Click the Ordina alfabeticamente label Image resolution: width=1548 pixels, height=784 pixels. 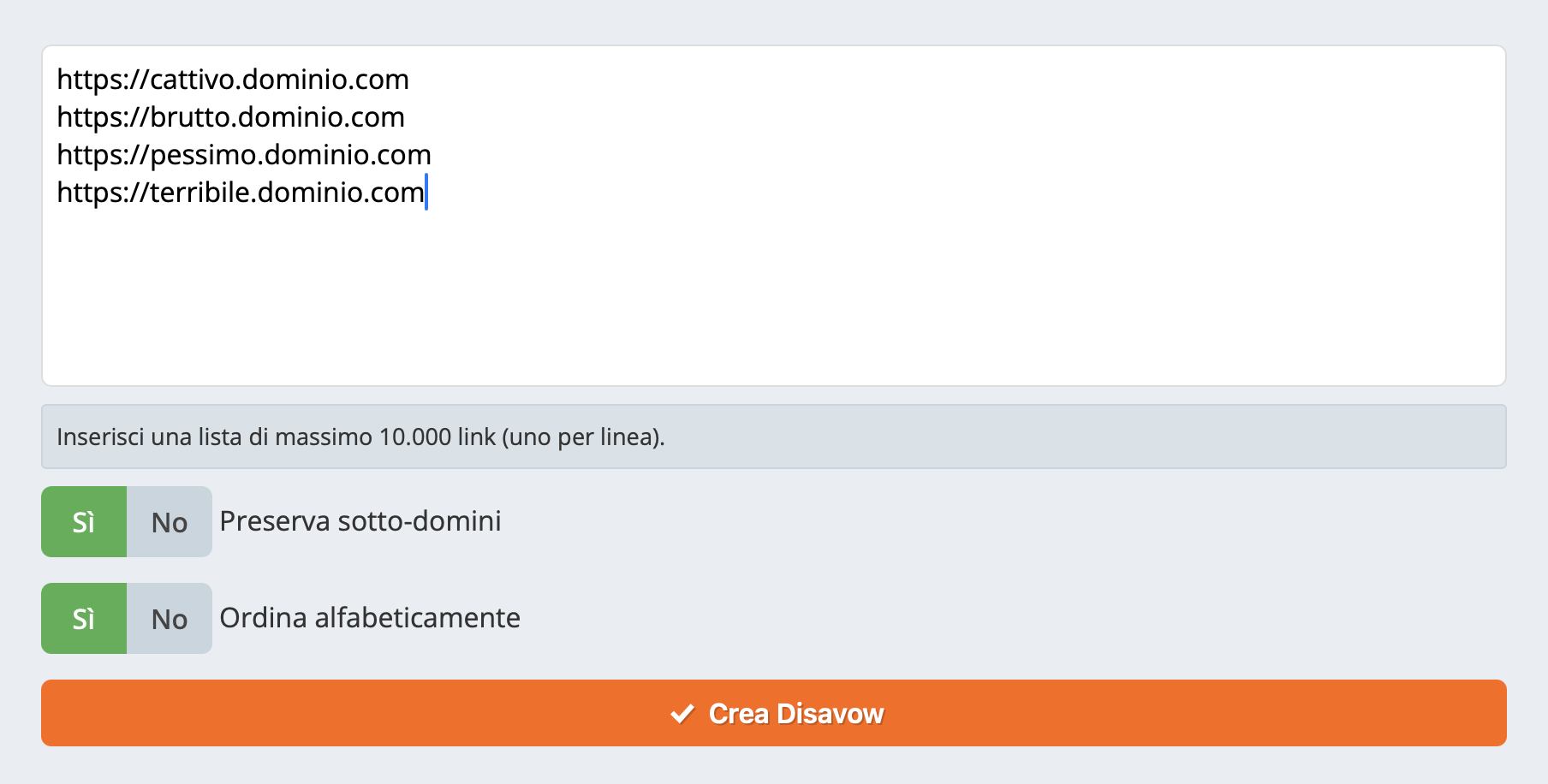[370, 618]
